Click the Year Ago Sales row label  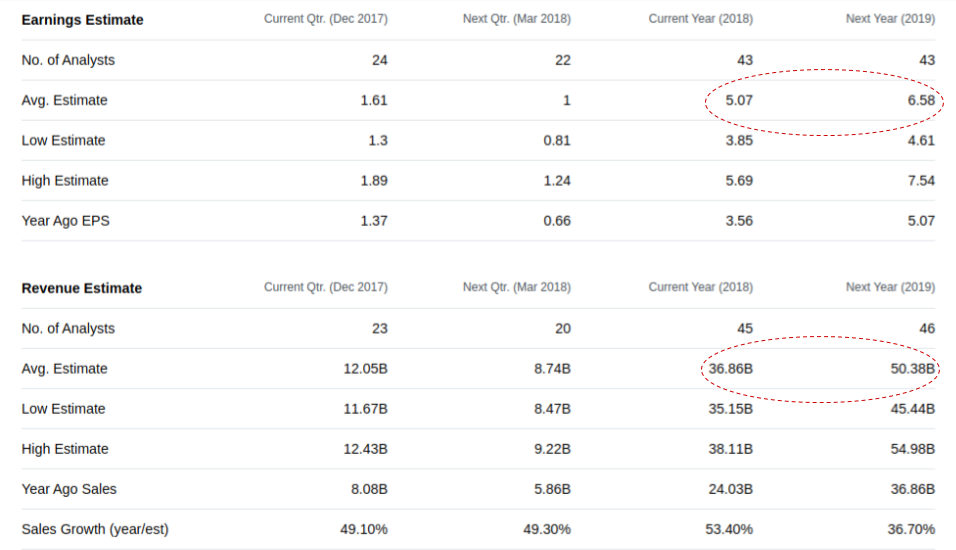point(69,489)
